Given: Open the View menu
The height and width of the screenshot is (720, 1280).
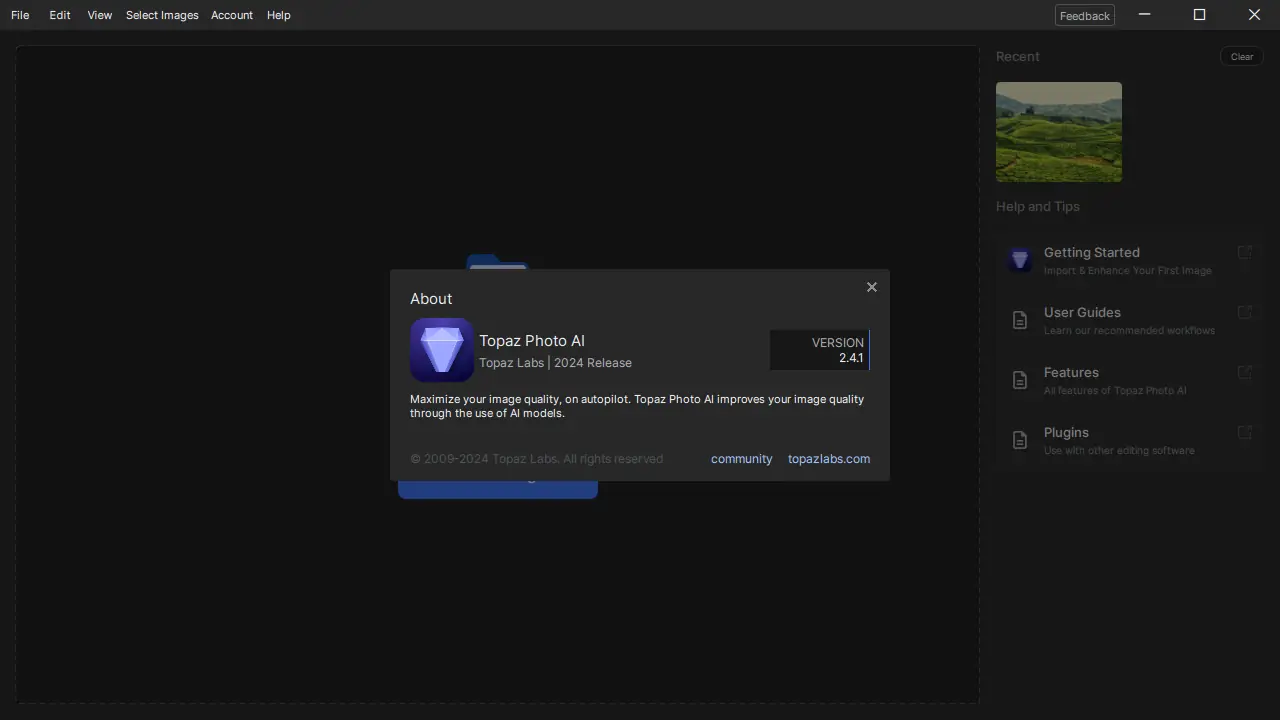Looking at the screenshot, I should point(99,15).
